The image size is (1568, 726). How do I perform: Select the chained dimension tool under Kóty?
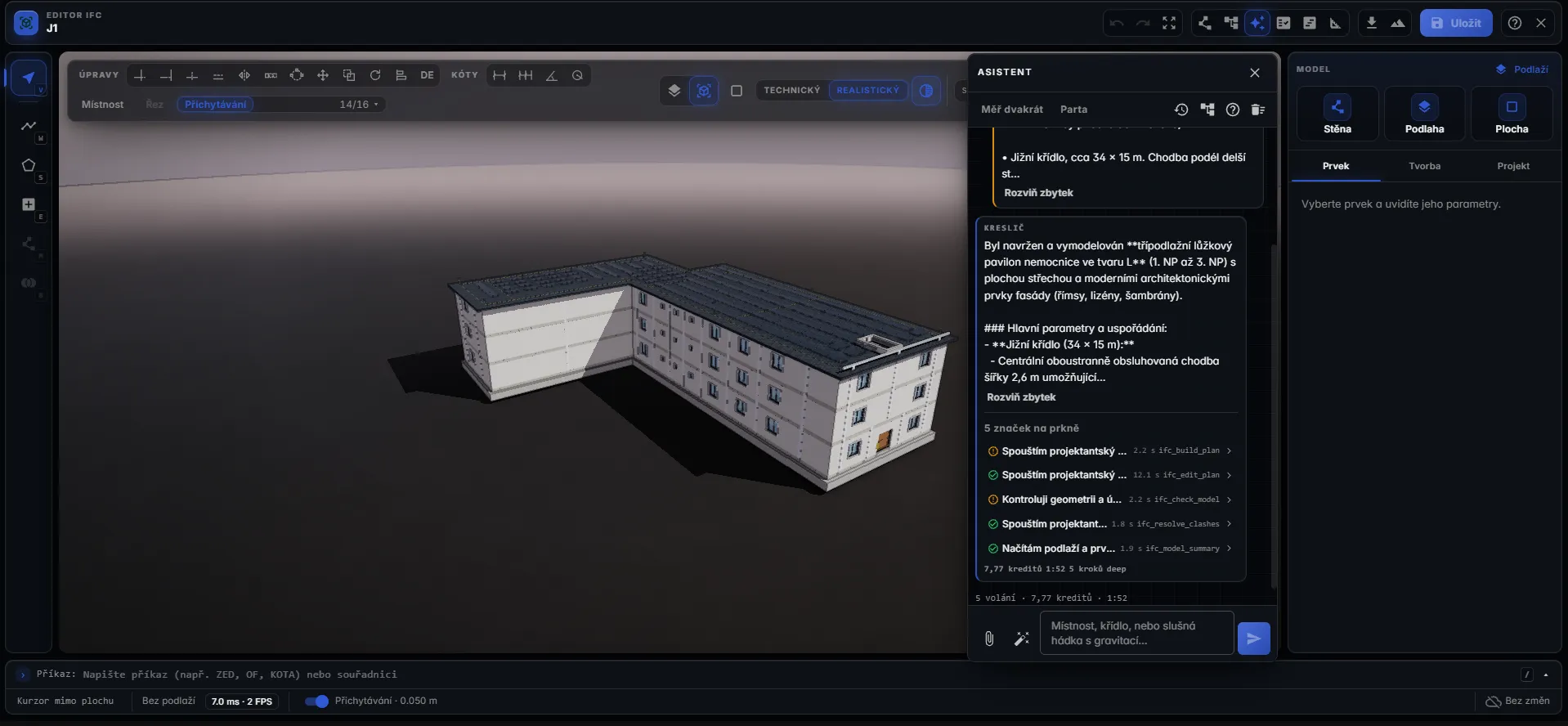(x=526, y=75)
